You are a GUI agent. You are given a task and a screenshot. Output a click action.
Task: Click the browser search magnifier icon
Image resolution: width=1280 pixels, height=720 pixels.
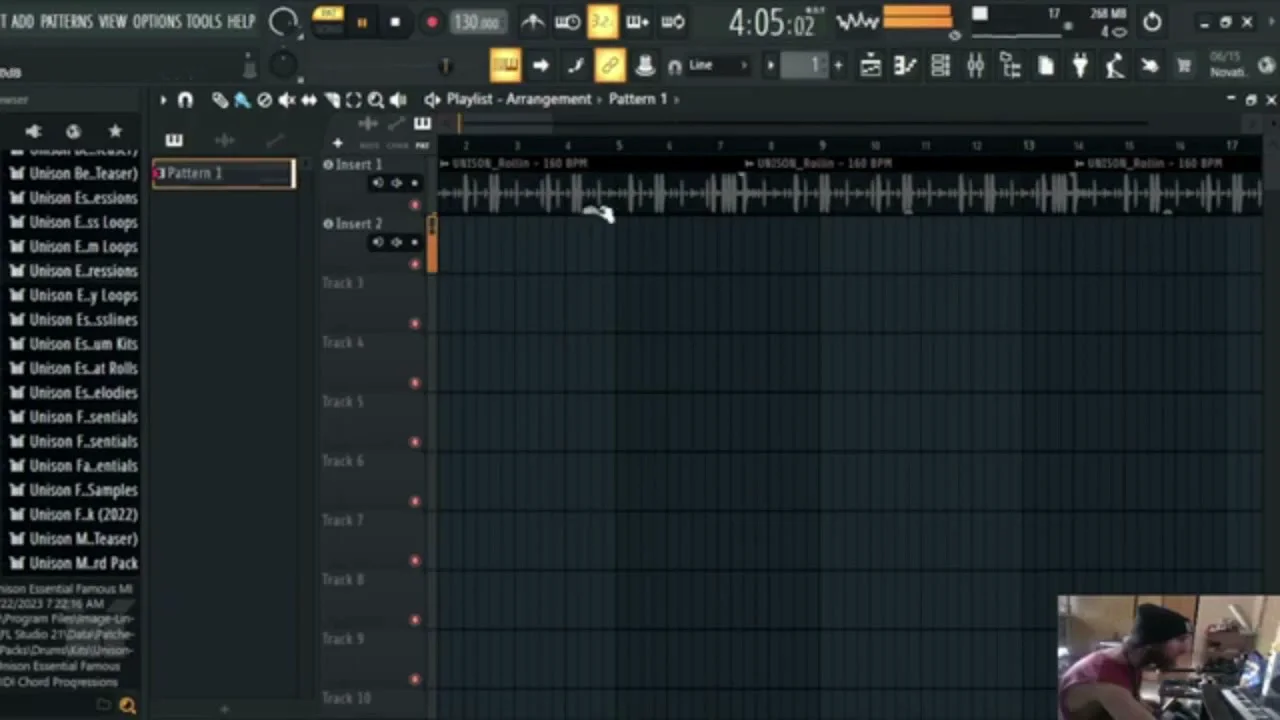point(127,706)
